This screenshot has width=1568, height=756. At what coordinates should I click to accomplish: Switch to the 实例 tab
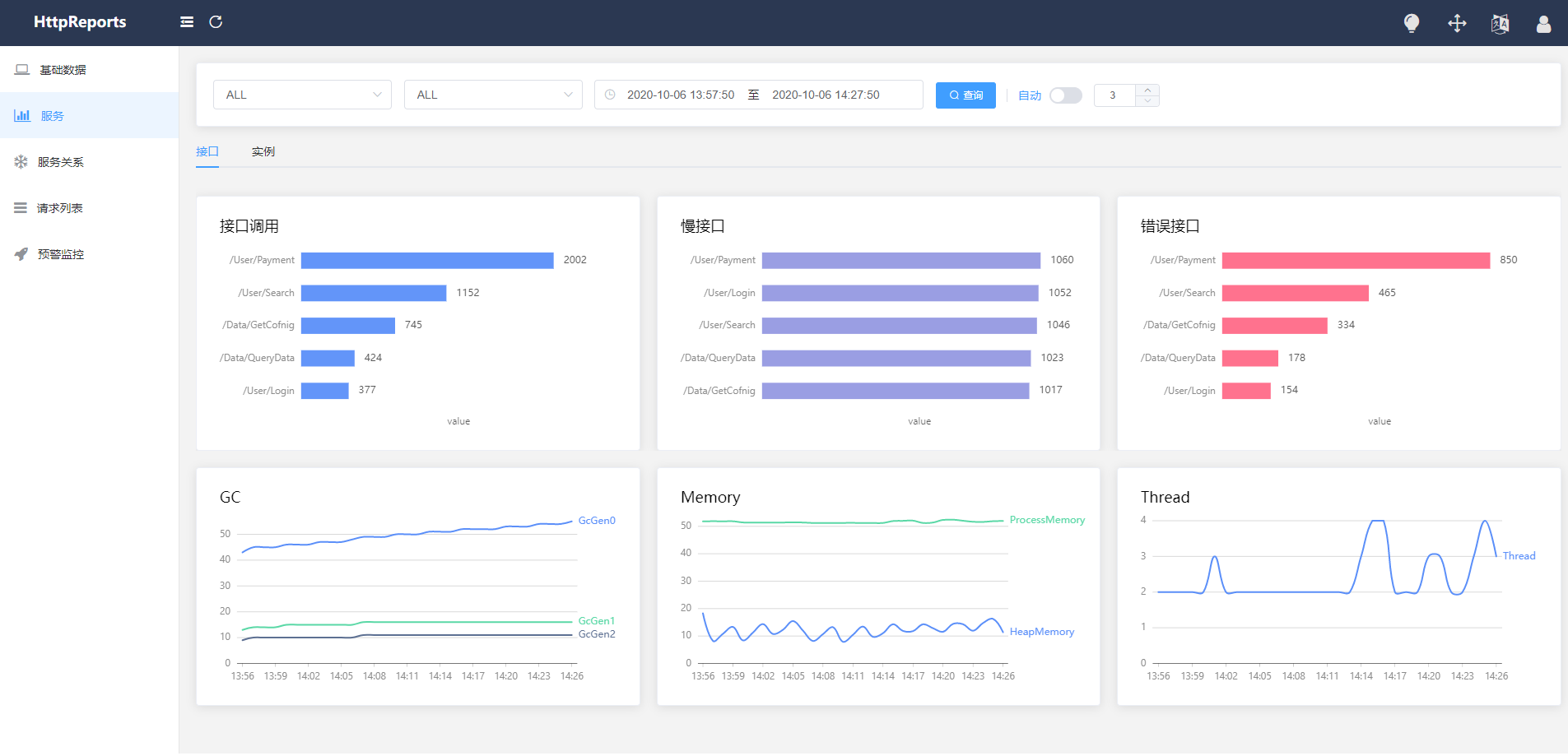click(263, 151)
